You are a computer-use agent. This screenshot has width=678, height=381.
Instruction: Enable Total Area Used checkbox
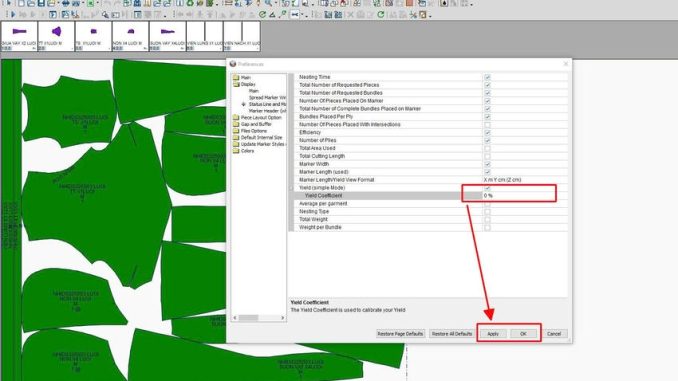click(x=487, y=148)
